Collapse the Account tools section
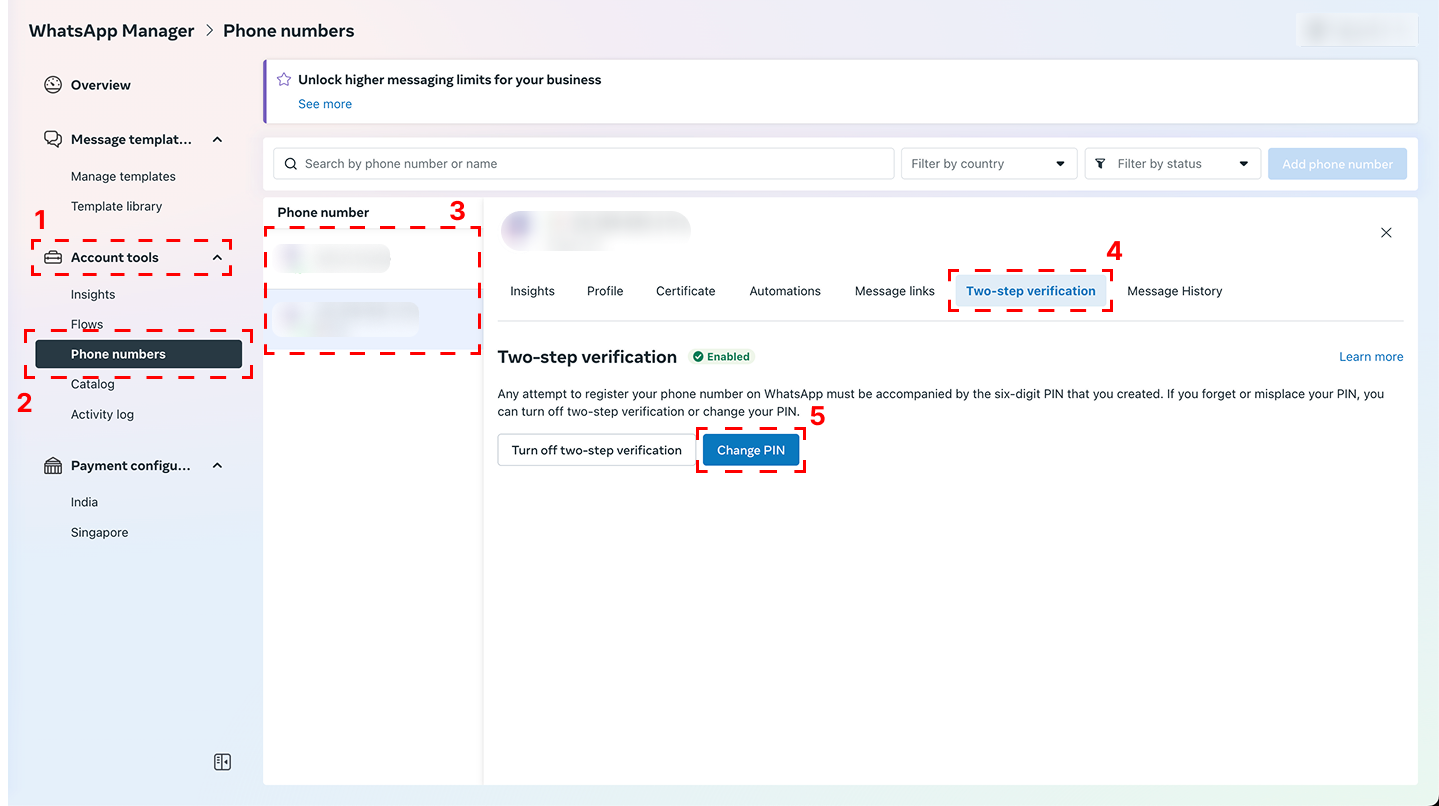Image resolution: width=1439 pixels, height=806 pixels. (x=218, y=258)
